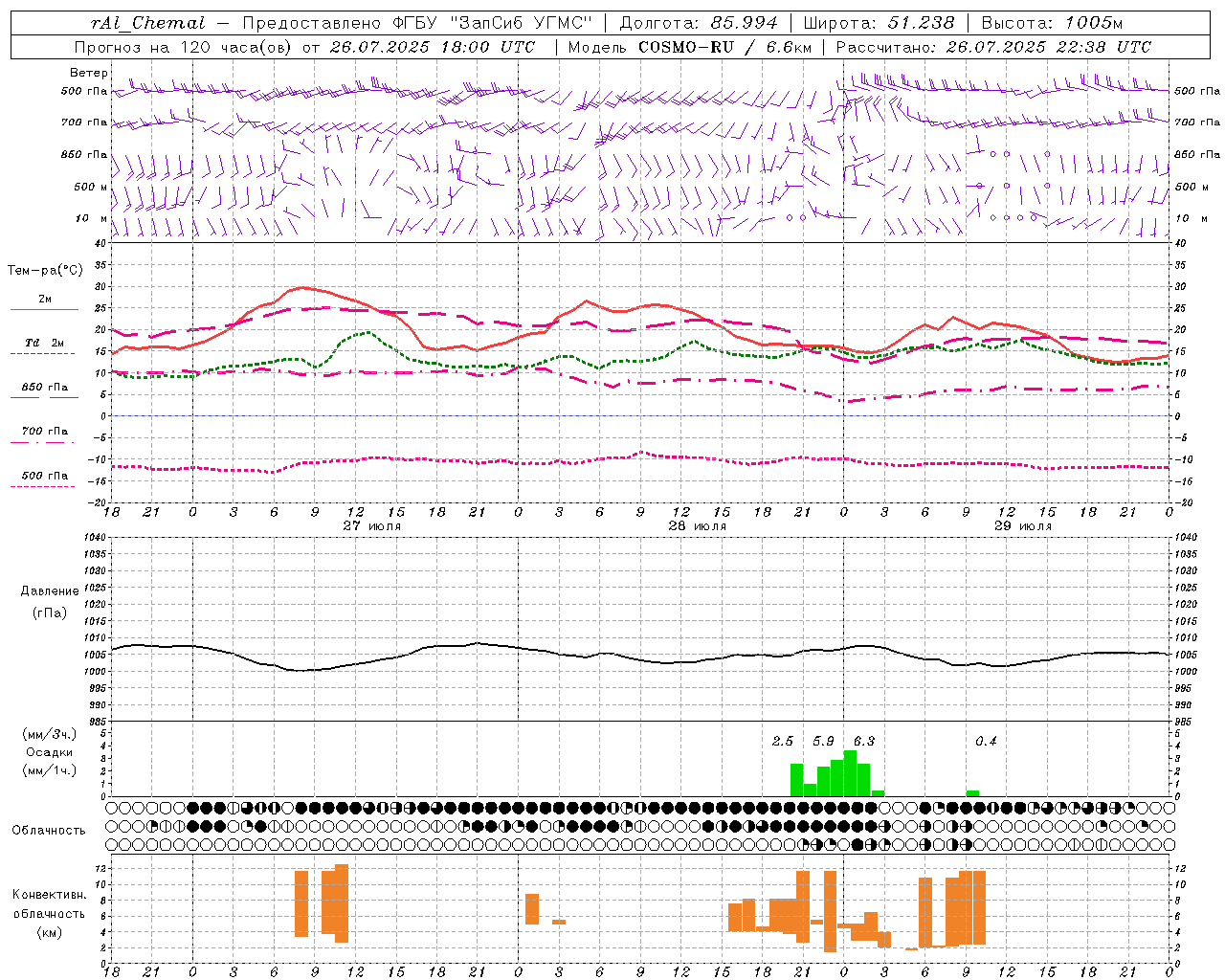Click the Тем-ра(°C) temperature axis title
1225x980 pixels.
(45, 271)
